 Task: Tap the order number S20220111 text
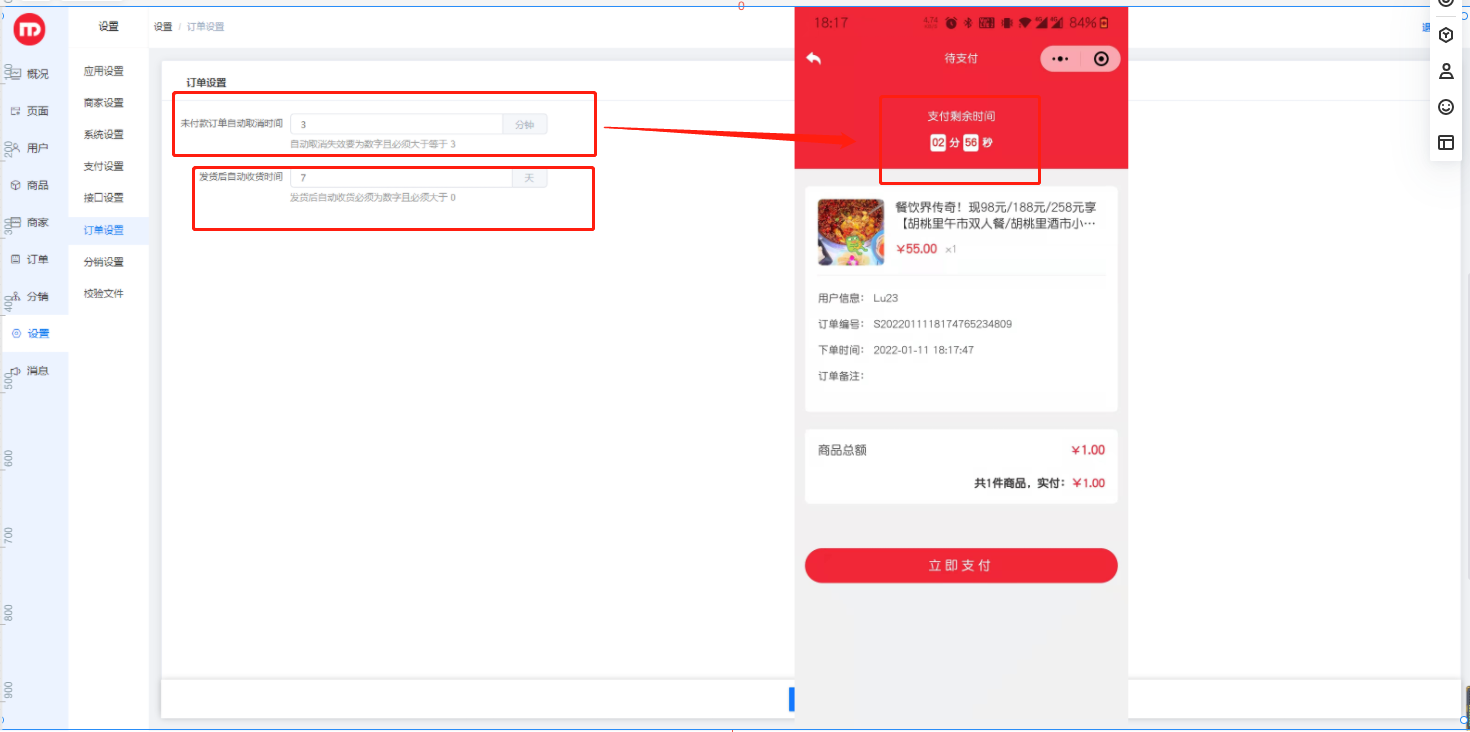(x=943, y=324)
